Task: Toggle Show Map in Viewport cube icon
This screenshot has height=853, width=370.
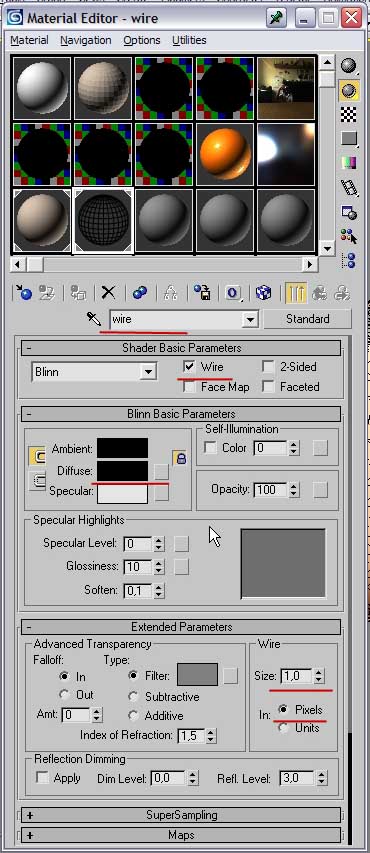Action: point(264,293)
